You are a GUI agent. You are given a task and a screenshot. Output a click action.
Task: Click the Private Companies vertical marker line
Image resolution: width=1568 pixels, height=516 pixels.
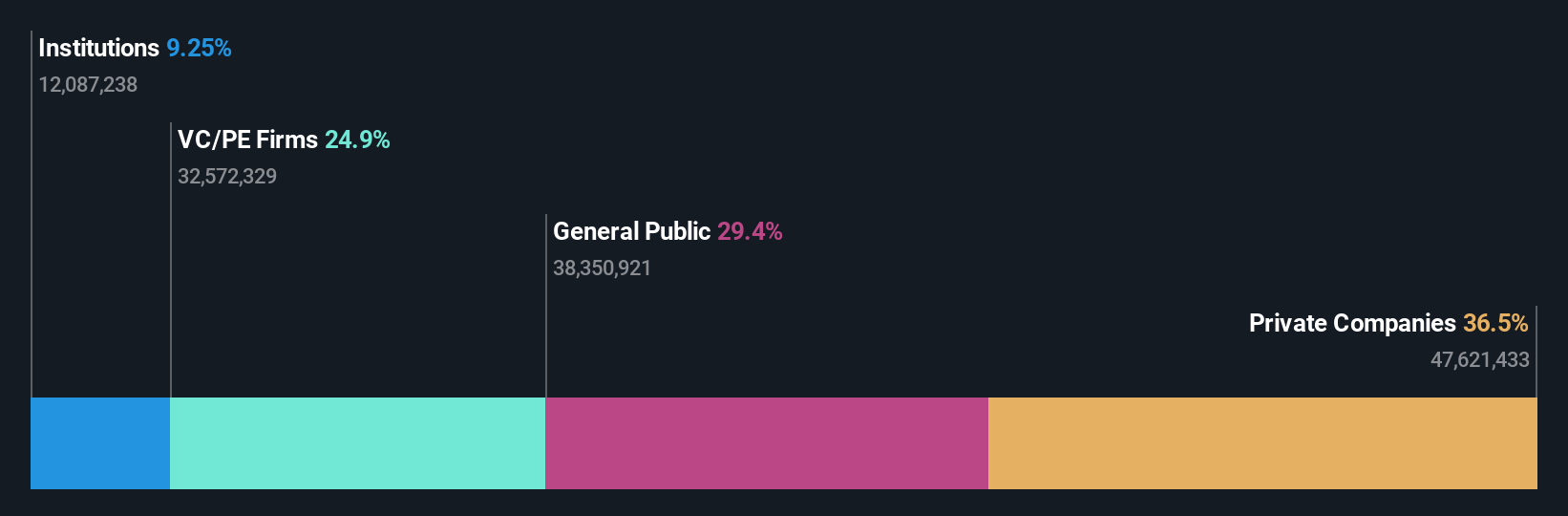coord(1536,352)
